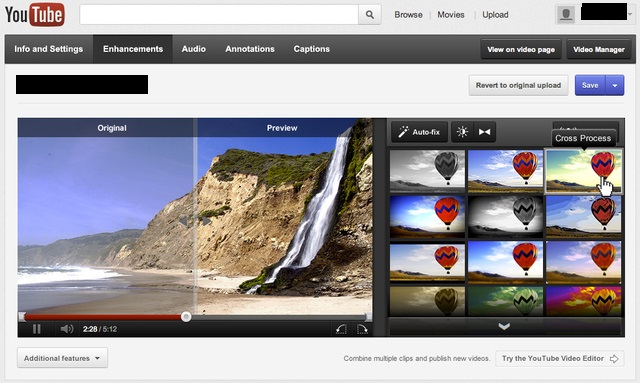Click the Browse link
This screenshot has width=640, height=383.
tap(408, 15)
